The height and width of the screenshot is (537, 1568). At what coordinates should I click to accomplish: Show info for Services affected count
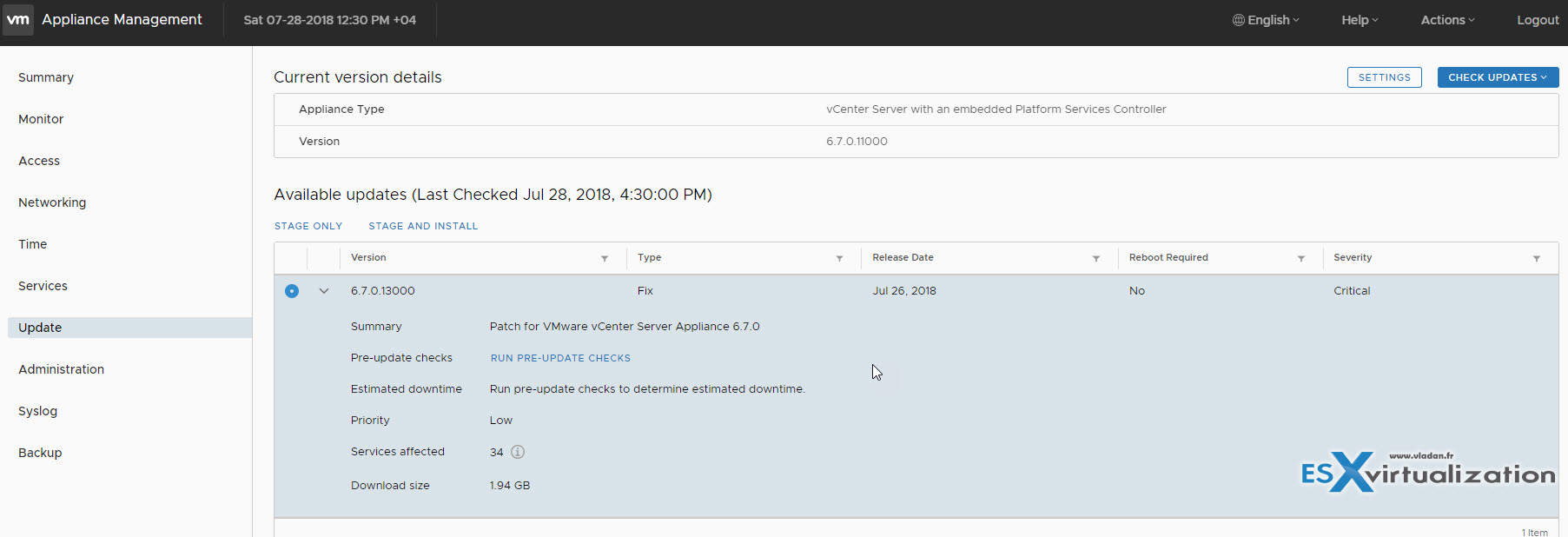518,452
